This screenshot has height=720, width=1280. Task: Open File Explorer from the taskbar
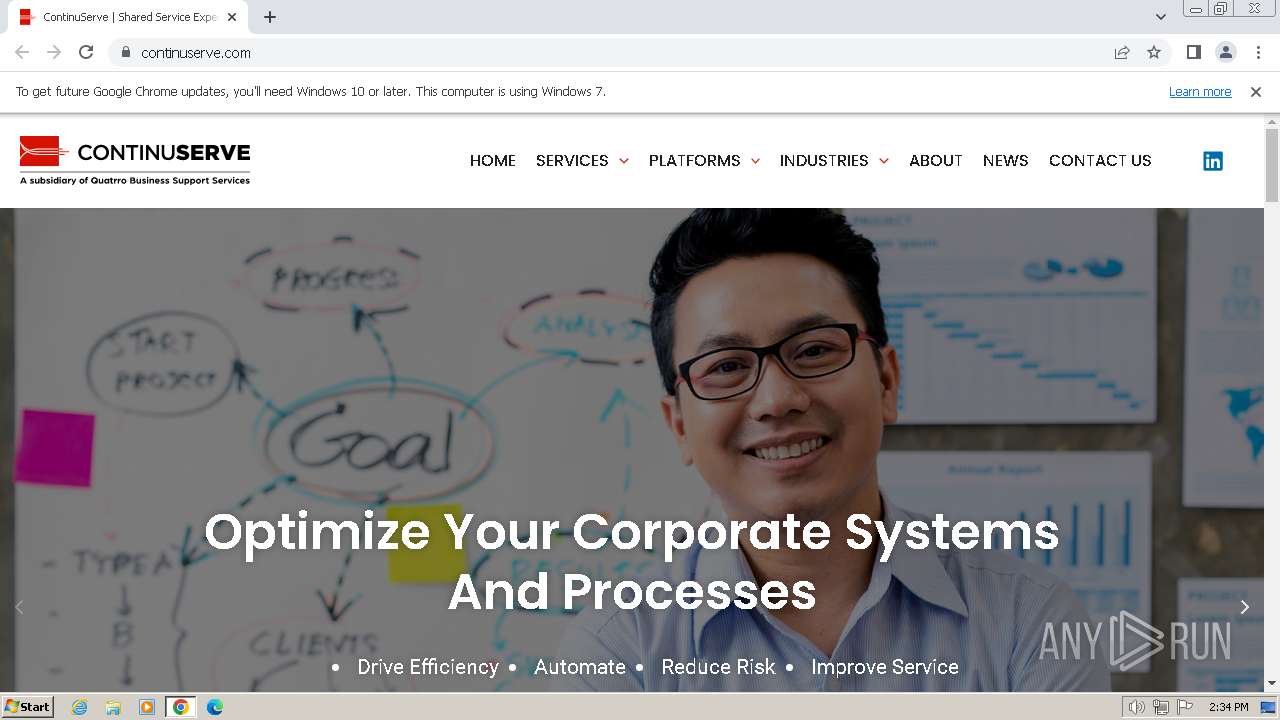point(113,707)
